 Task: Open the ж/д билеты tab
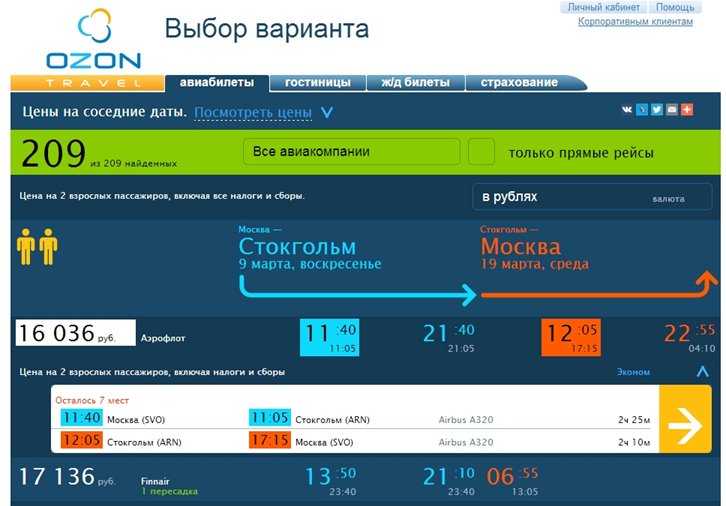click(x=415, y=83)
